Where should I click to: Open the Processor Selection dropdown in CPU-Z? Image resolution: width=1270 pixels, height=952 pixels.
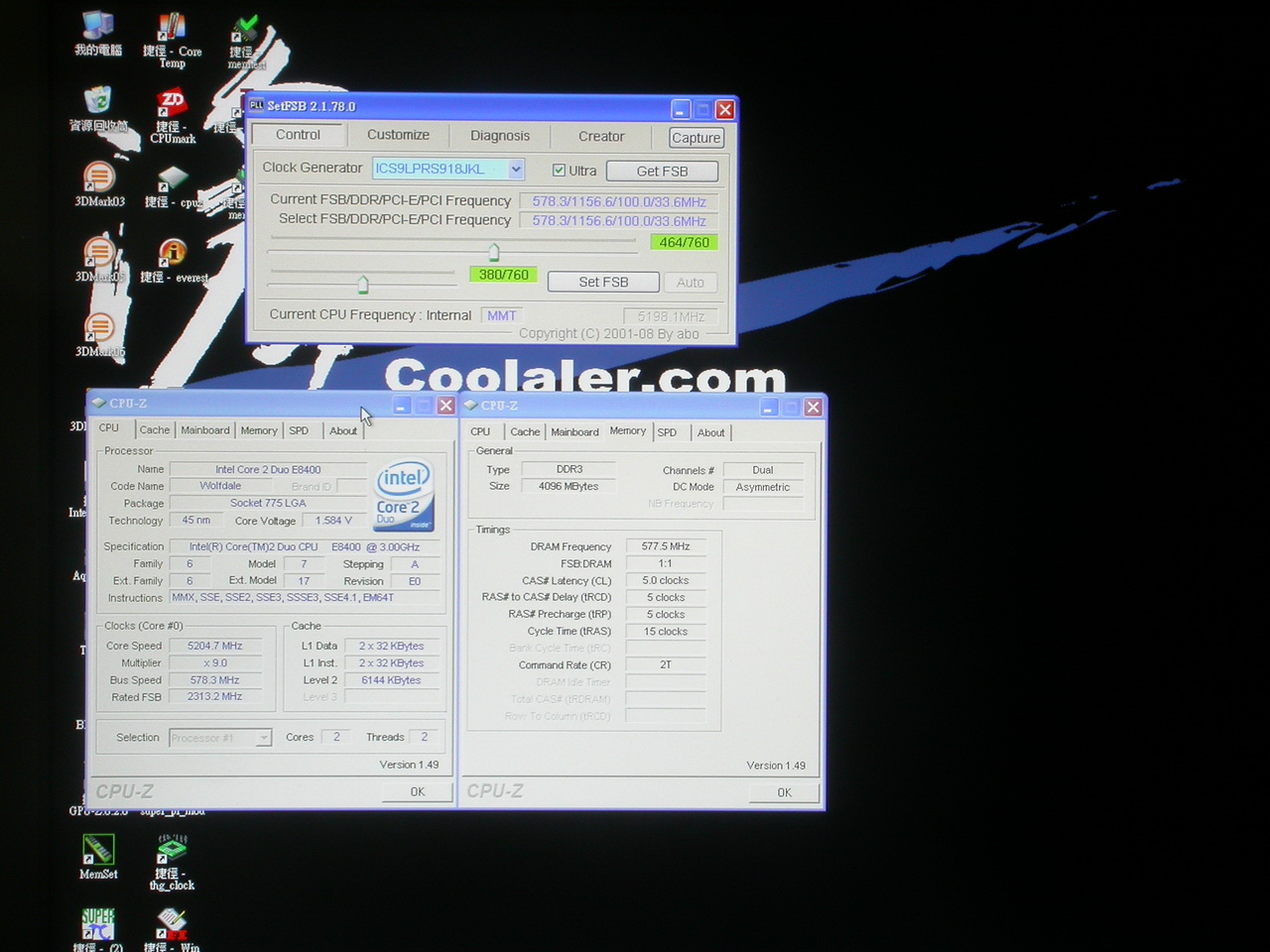point(264,738)
